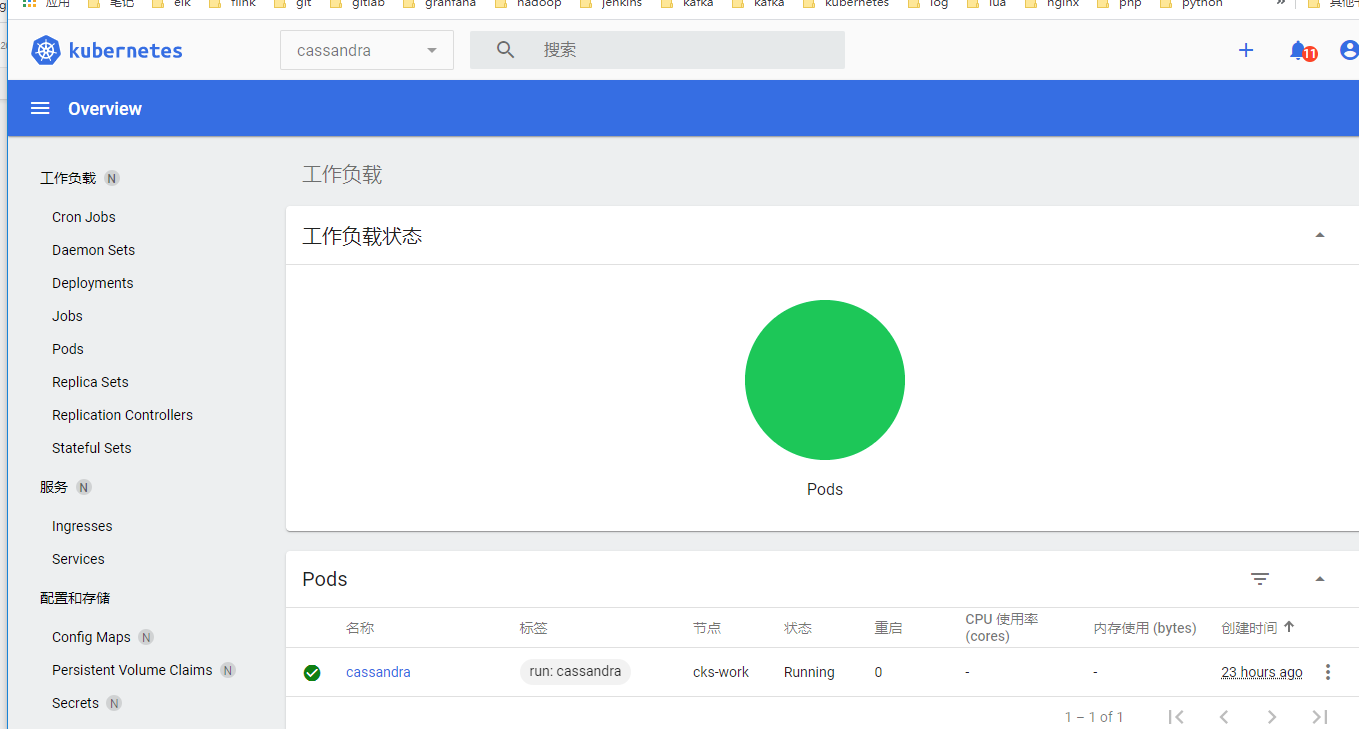
Task: Select 配置和存储 section heading in sidebar
Action: (75, 598)
